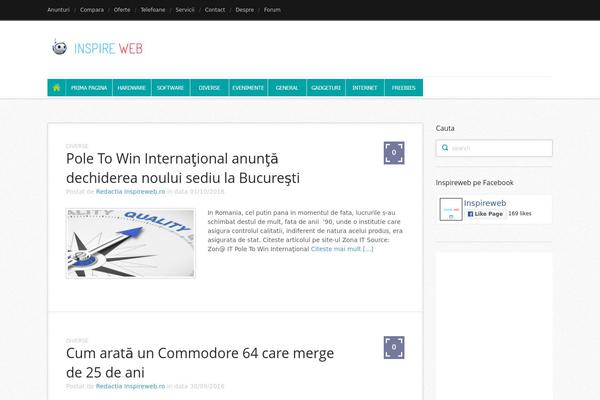Image resolution: width=600 pixels, height=400 pixels.
Task: Select the Hardware category tab
Action: point(132,88)
